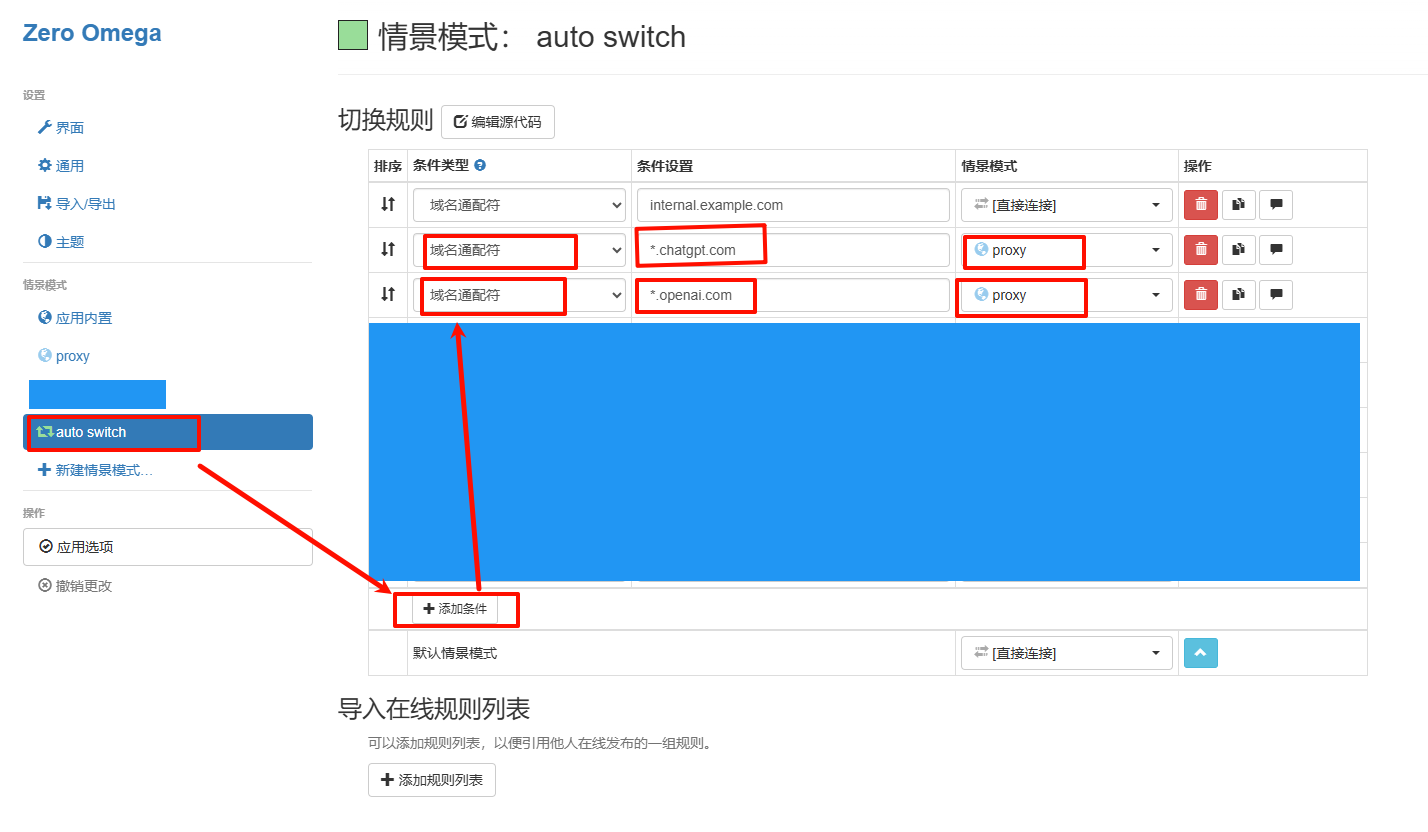
Task: Select the proxy profile in sidebar
Action: 72,356
